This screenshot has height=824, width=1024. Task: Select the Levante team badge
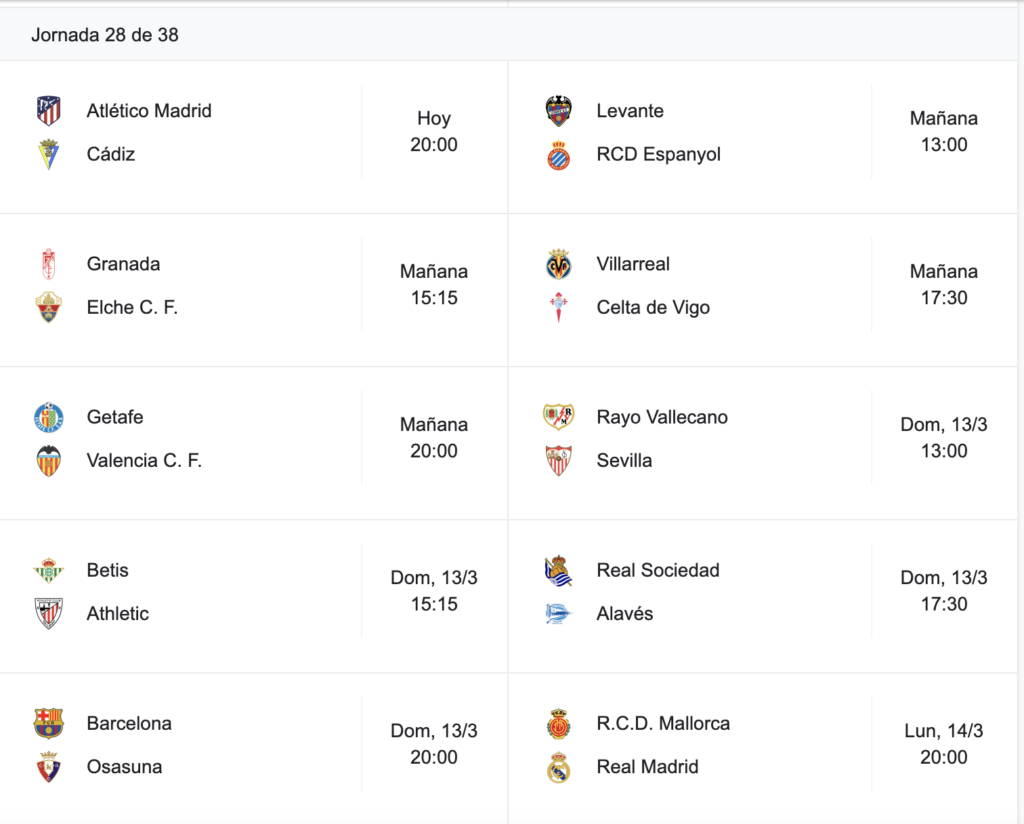(x=558, y=111)
